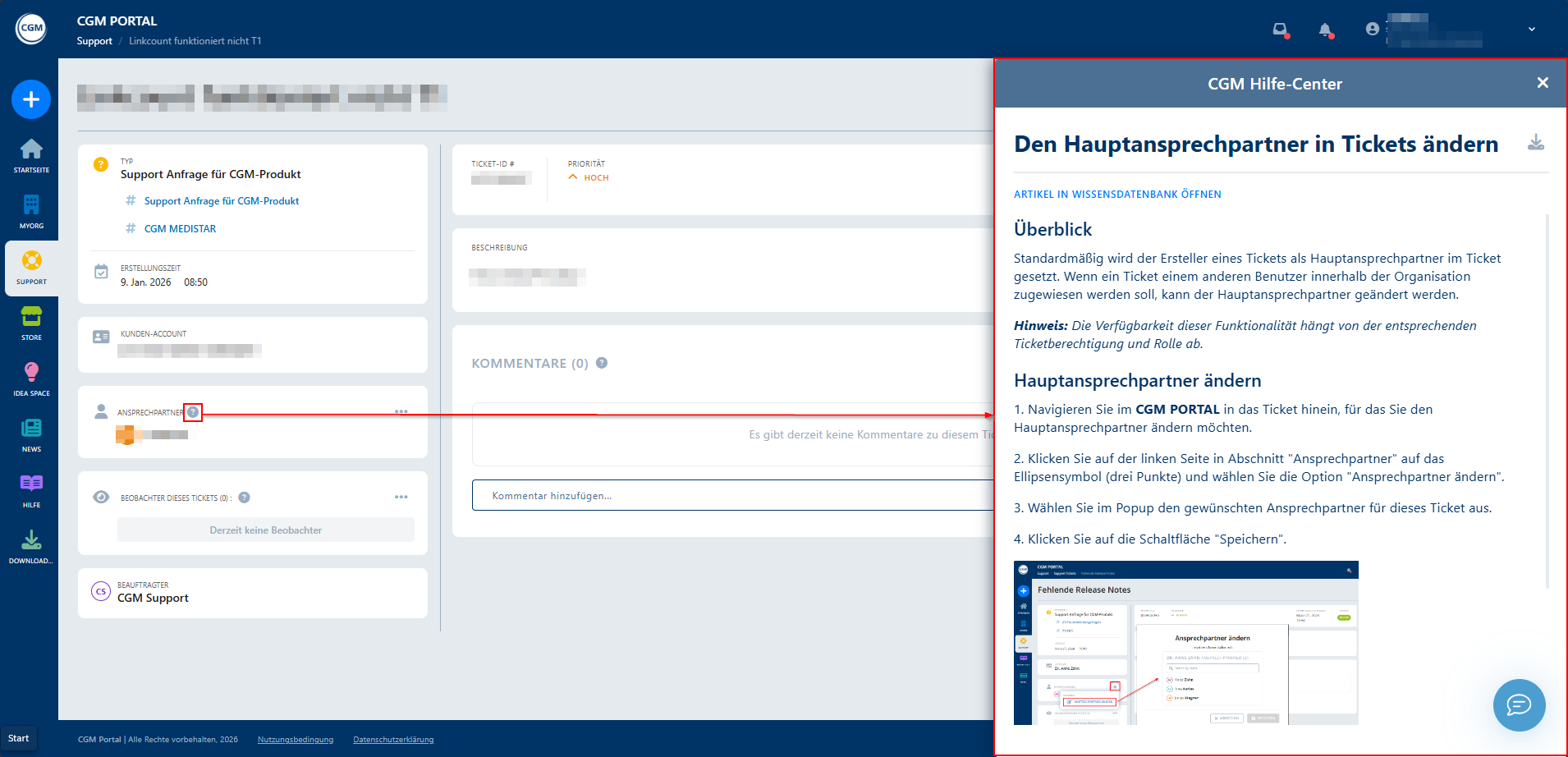The width and height of the screenshot is (1568, 757).
Task: Open the Downloads sidebar section
Action: (31, 545)
